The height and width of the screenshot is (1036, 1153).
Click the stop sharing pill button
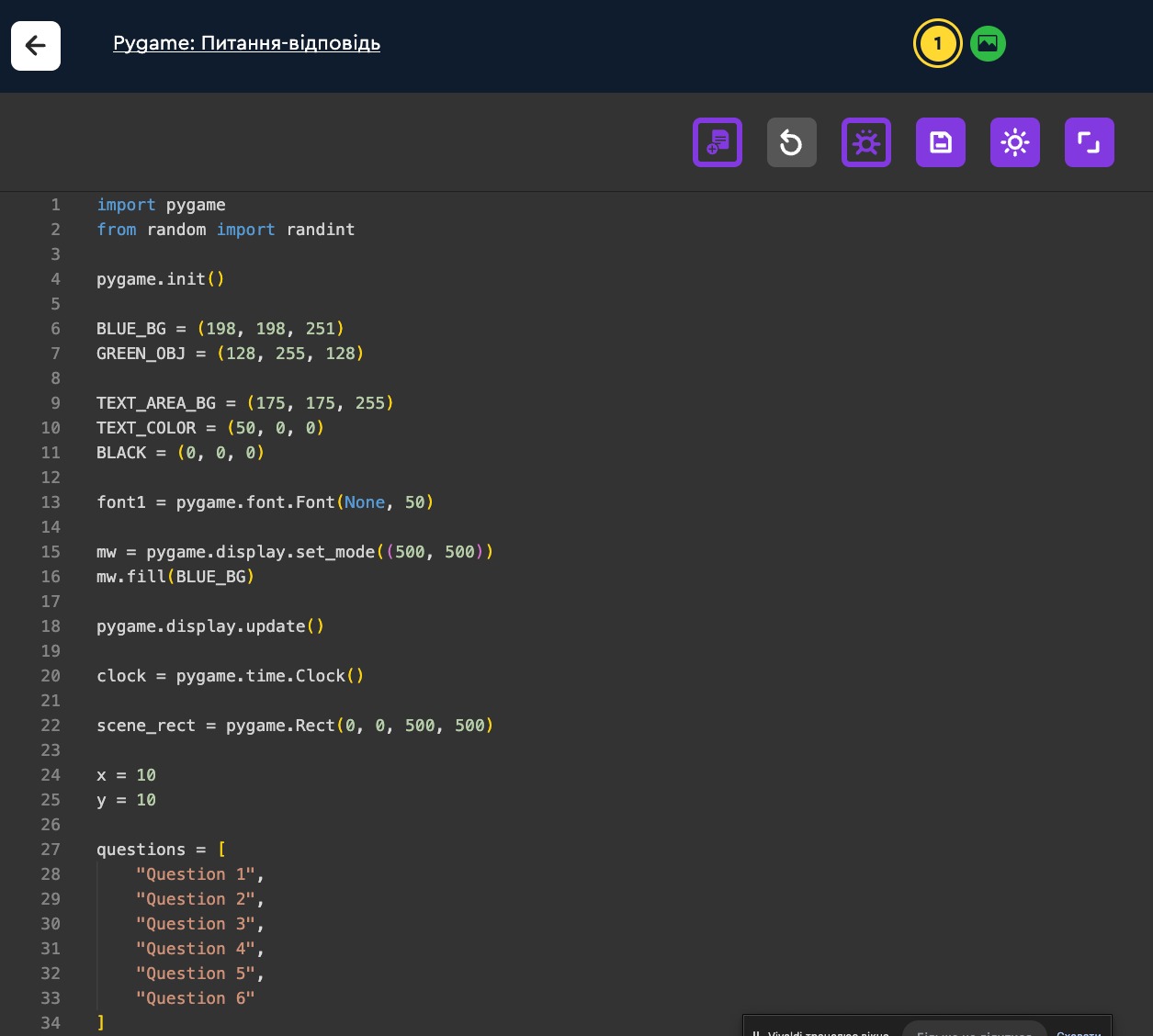tap(974, 1030)
